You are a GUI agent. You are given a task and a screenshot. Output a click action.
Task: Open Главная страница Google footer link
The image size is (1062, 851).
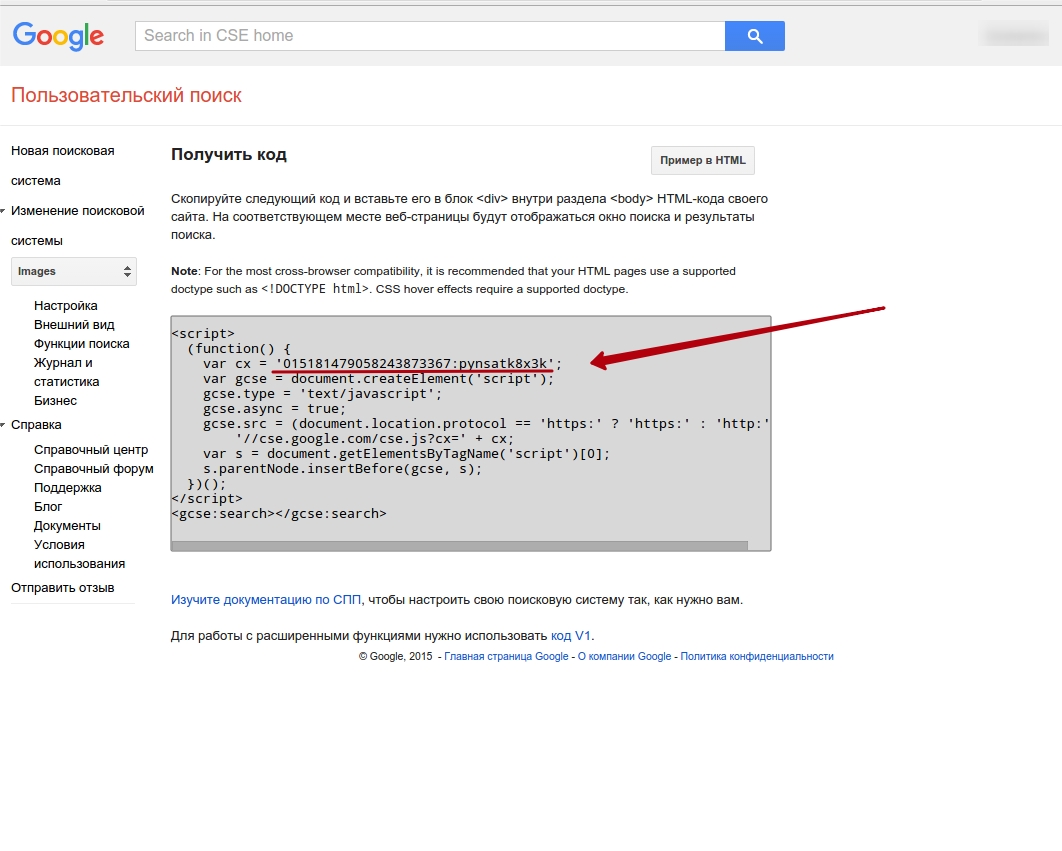click(506, 657)
